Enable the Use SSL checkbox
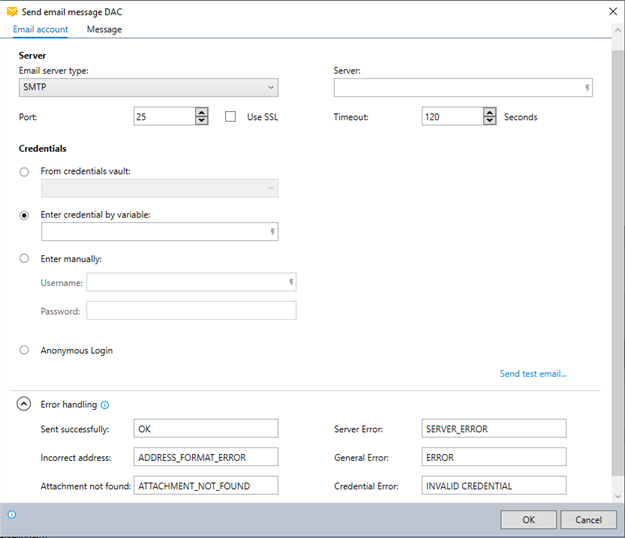 click(x=231, y=117)
